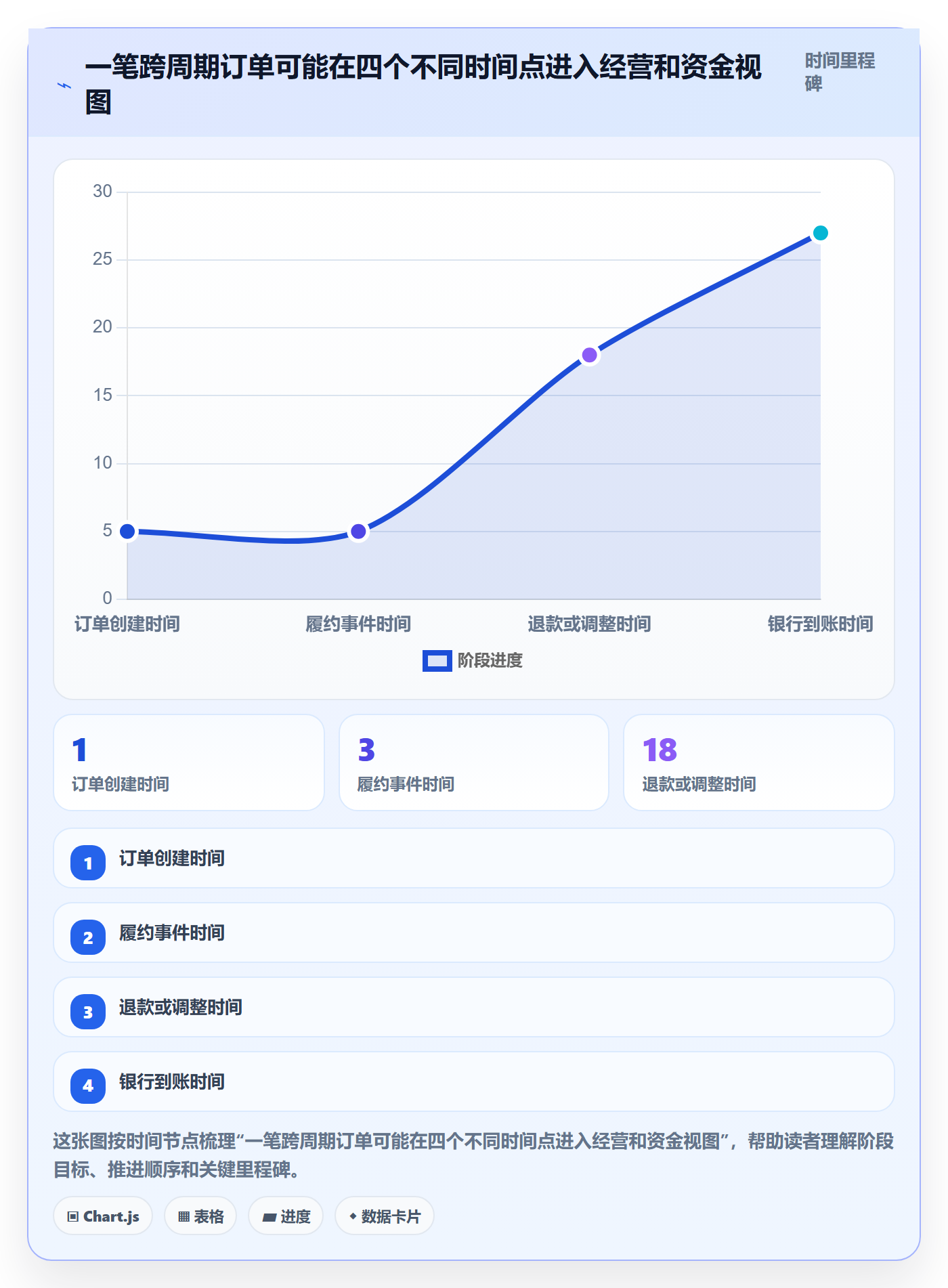Image resolution: width=948 pixels, height=1288 pixels.
Task: Open the stat card showing 1
Action: [x=189, y=763]
